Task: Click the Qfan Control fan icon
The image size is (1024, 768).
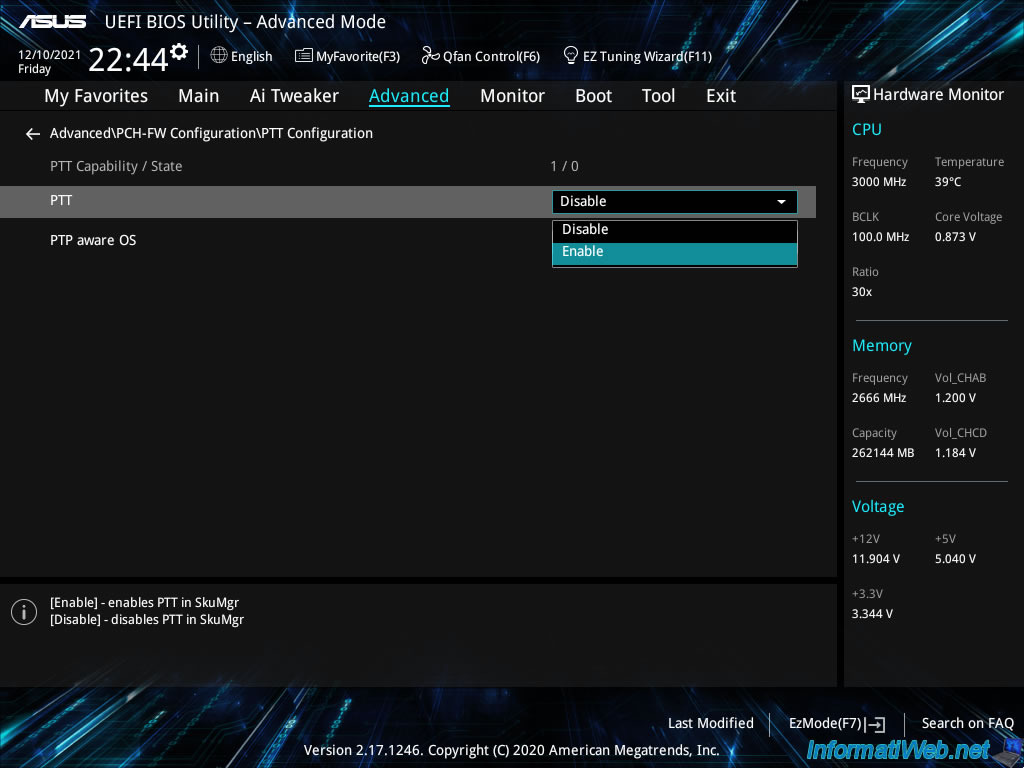Action: click(x=430, y=56)
